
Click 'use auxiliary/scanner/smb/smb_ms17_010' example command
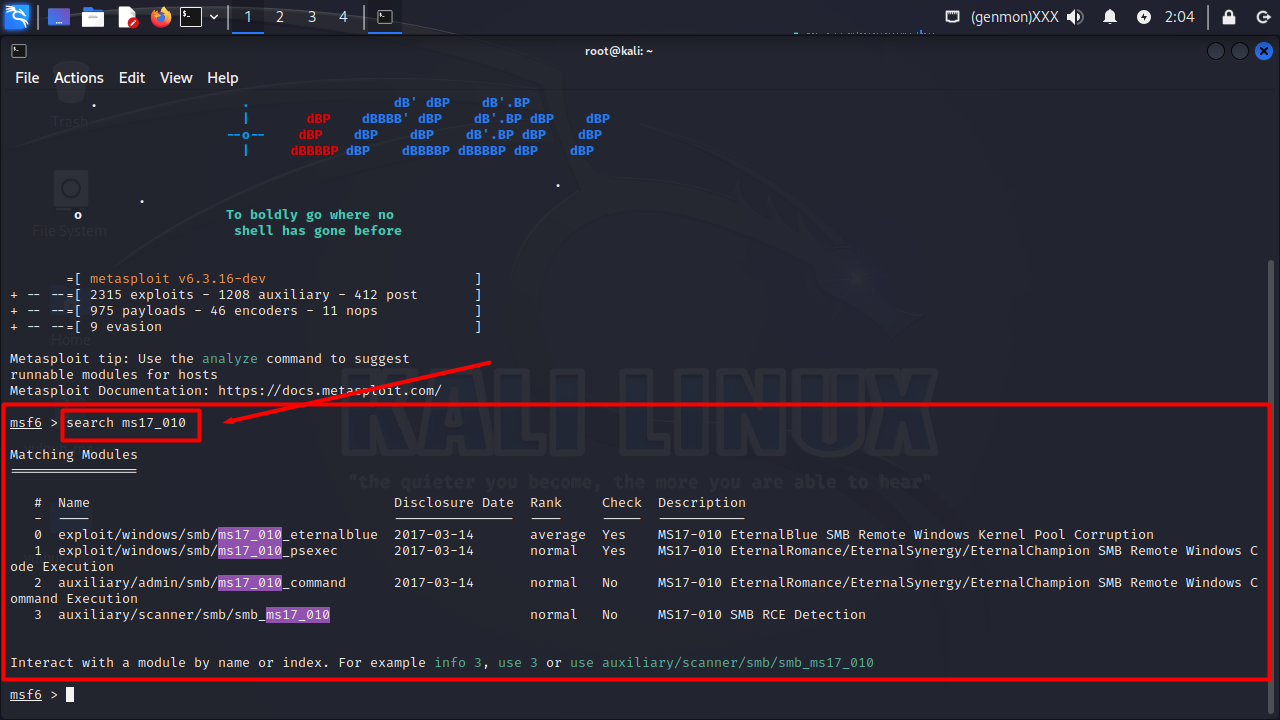pos(722,663)
